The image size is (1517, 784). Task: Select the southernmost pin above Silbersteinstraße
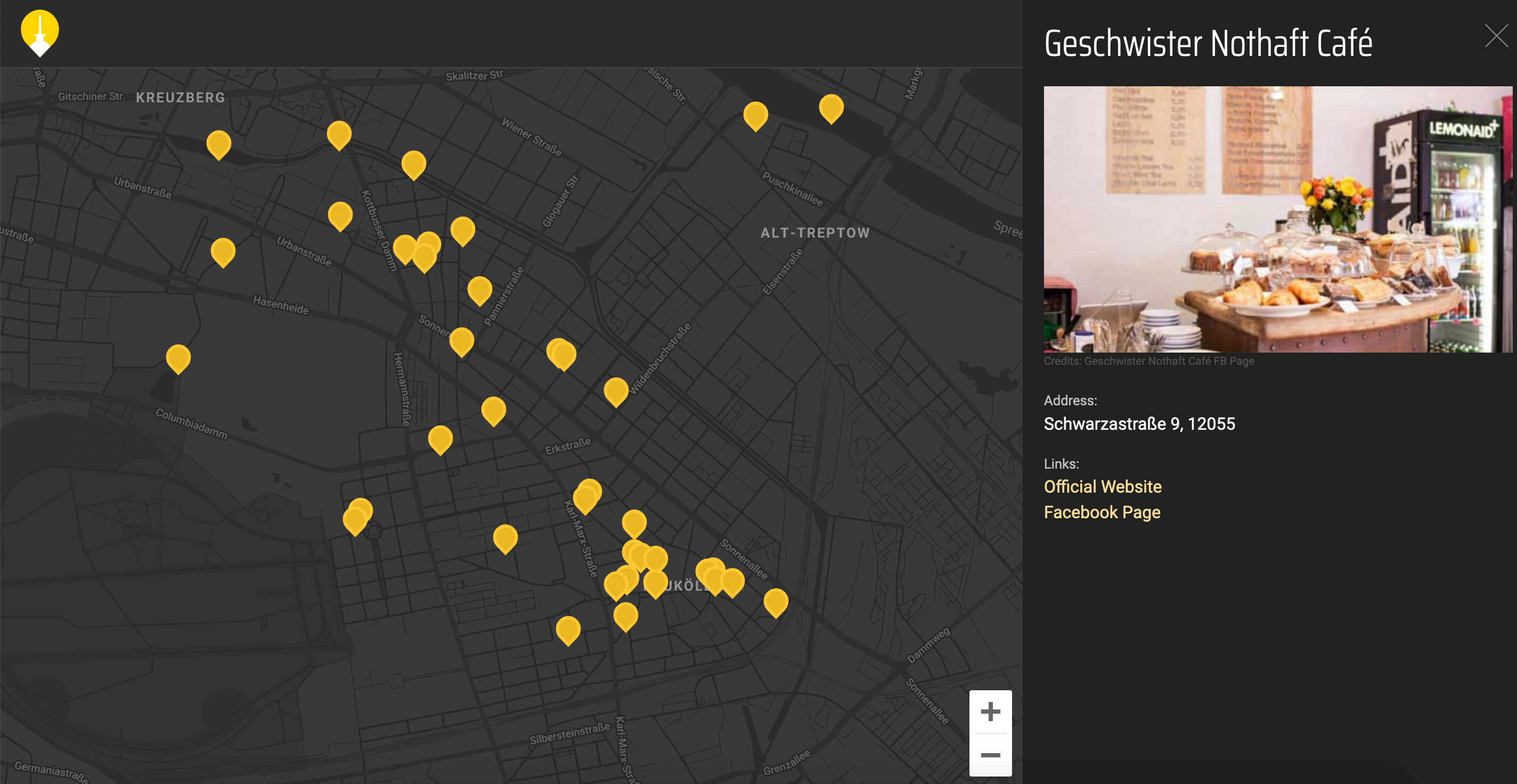[568, 629]
